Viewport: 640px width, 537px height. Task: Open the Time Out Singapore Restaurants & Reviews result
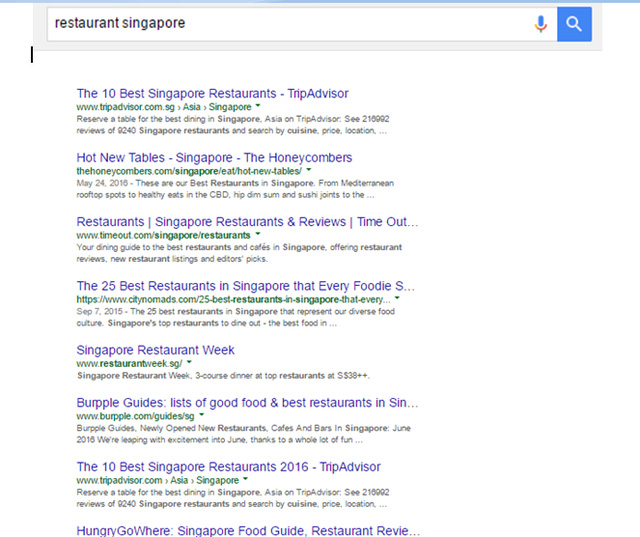(247, 222)
